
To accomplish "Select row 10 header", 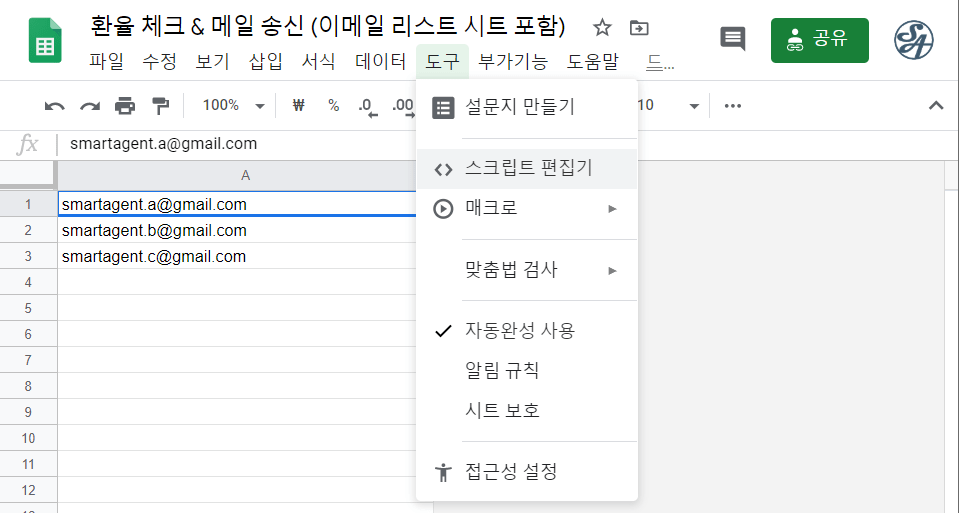I will [29, 438].
